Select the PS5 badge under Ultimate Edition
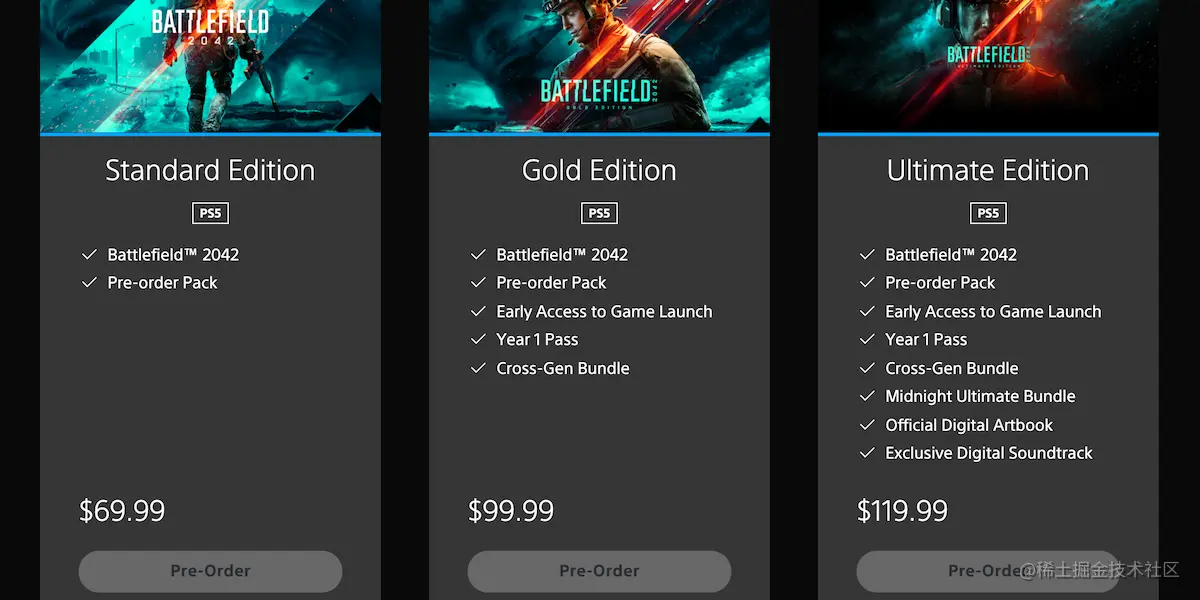The image size is (1200, 600). [x=988, y=213]
